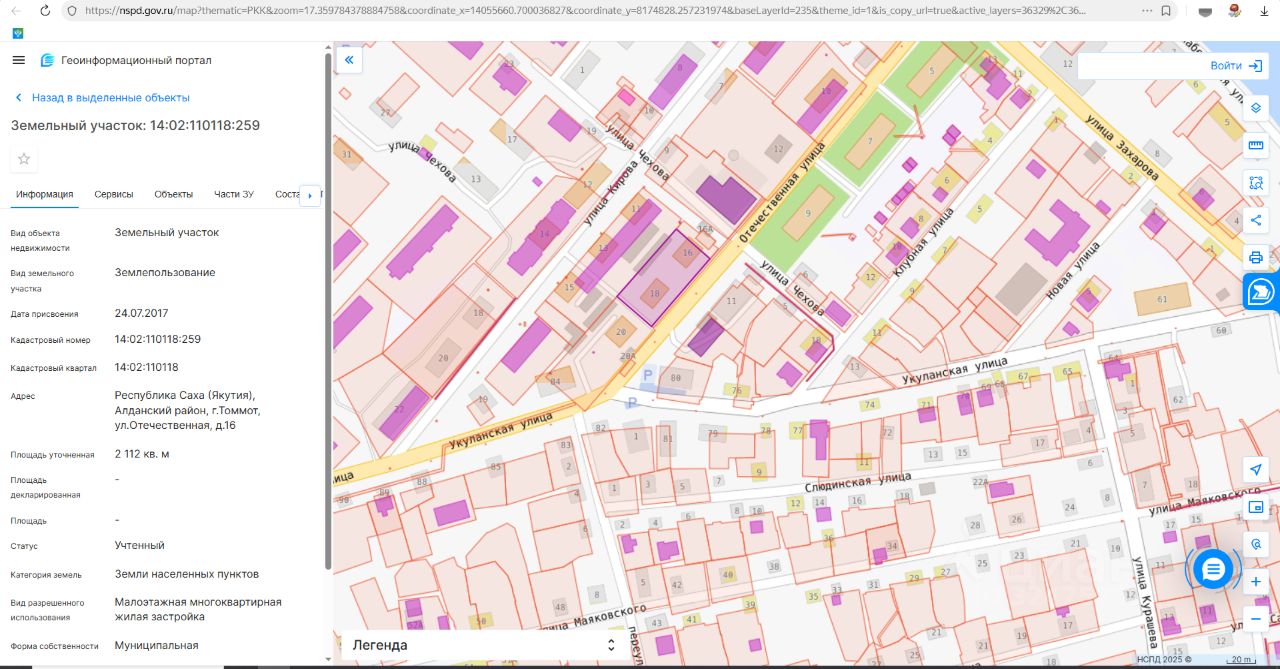Zoom in on the map
1280x669 pixels.
pos(1256,582)
